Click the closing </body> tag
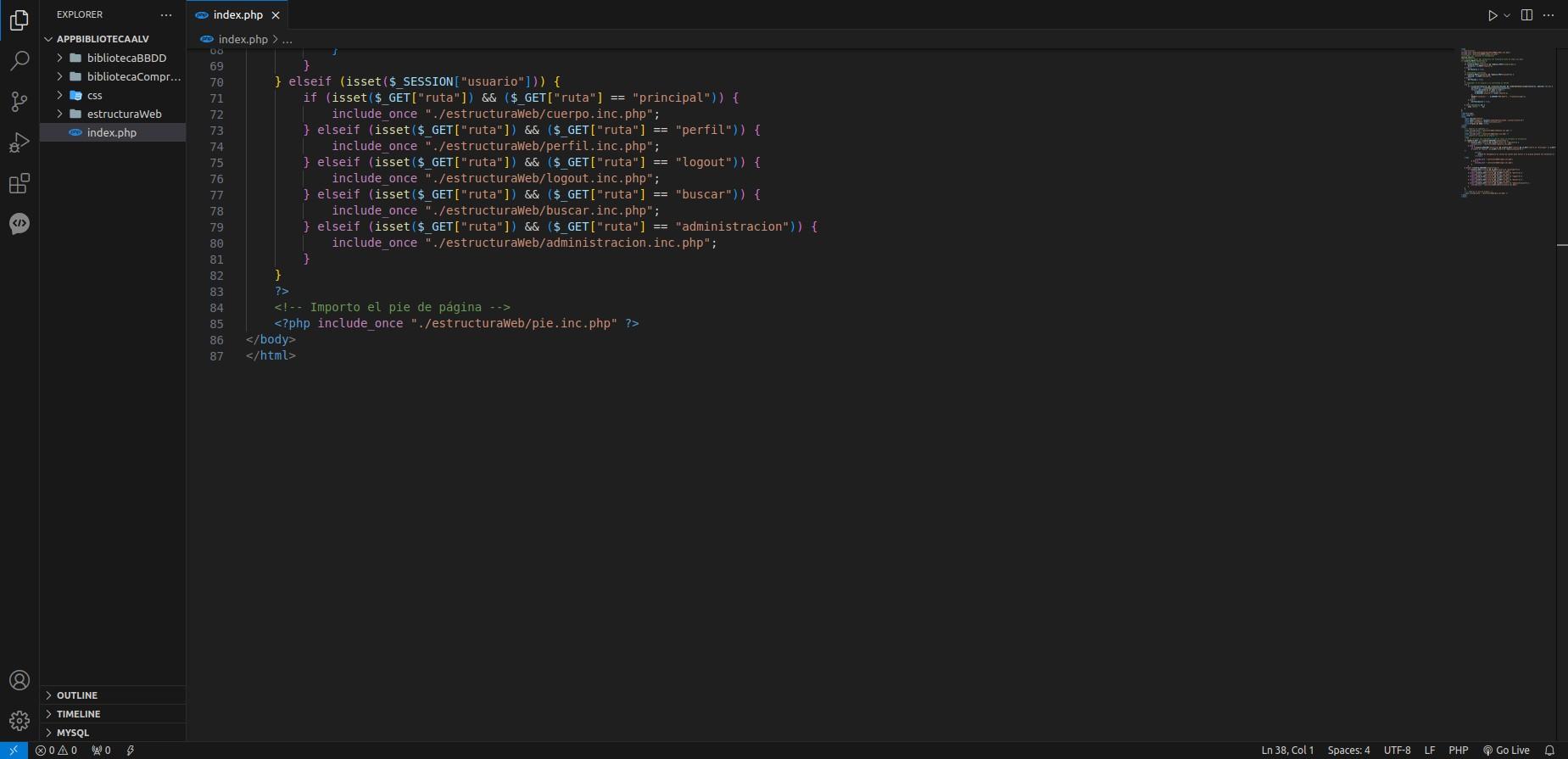 click(271, 339)
